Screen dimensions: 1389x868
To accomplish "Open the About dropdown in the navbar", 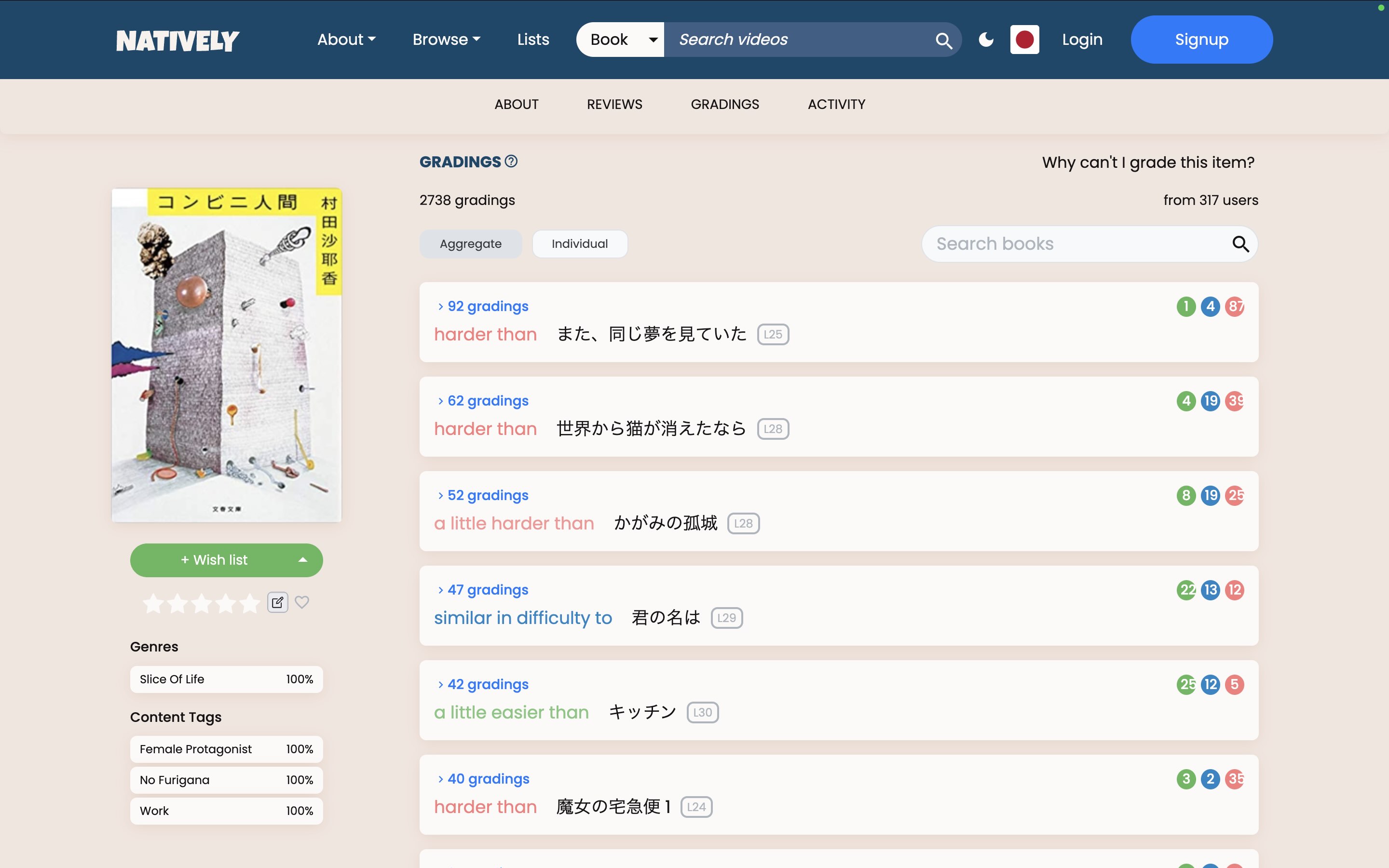I will 347,39.
